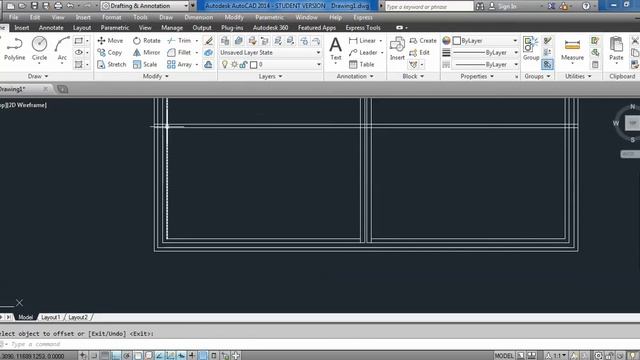Click the command line input field
The image size is (640, 360).
pos(320,344)
